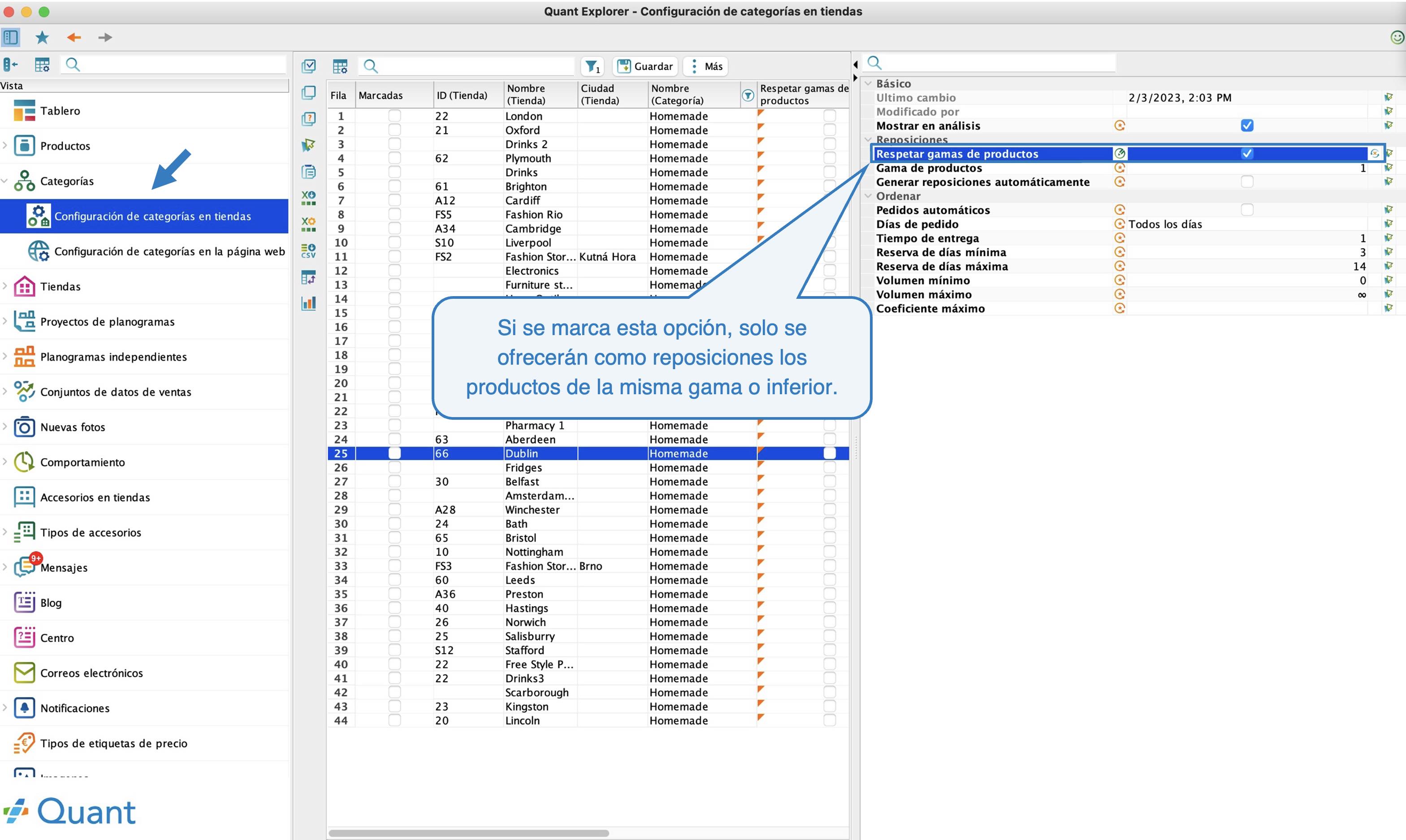Toggle Respetar gamas checkbox in Dublin row
This screenshot has height=840, width=1406.
point(830,453)
